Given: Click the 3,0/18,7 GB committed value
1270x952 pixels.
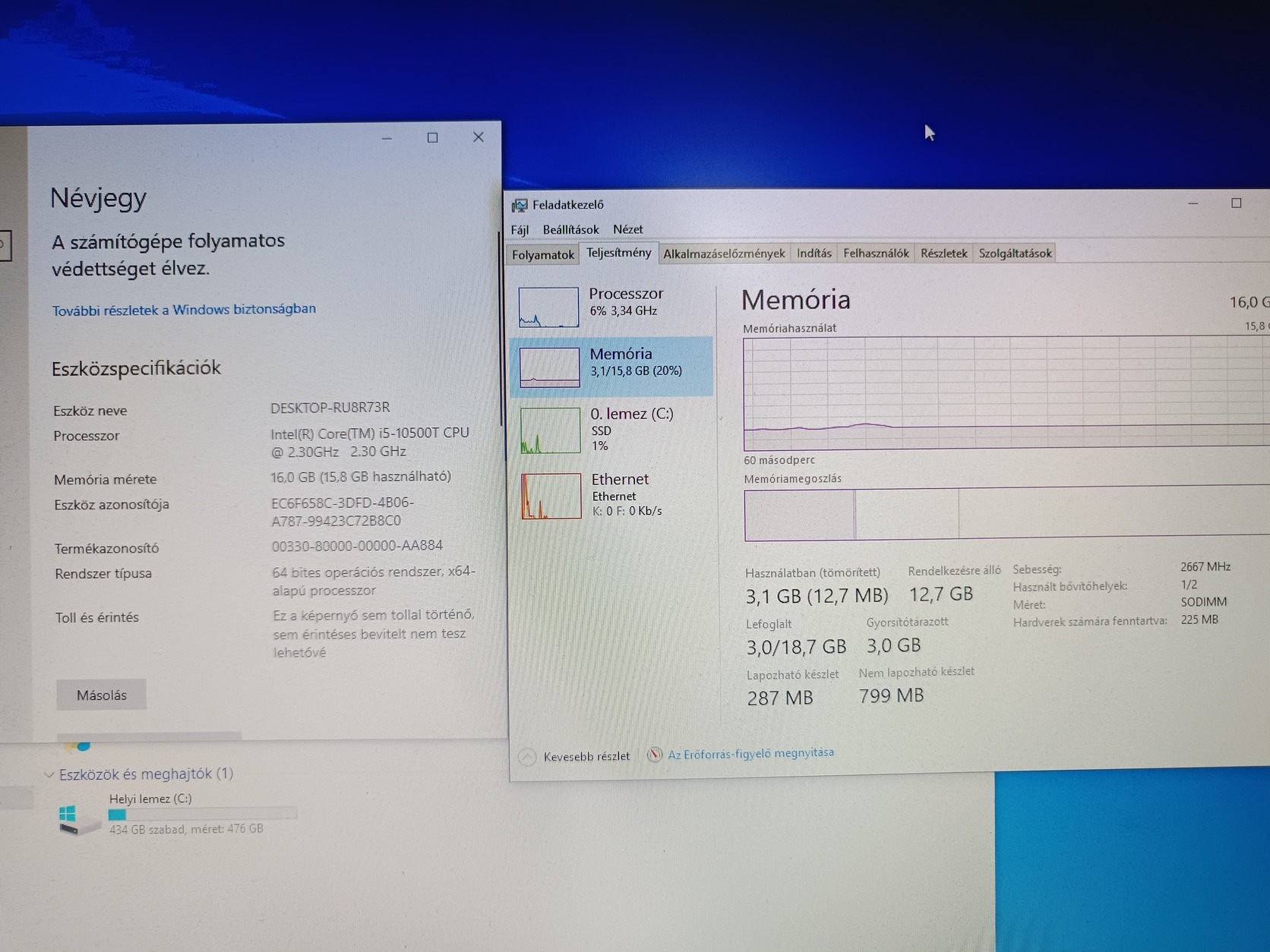Looking at the screenshot, I should (796, 647).
